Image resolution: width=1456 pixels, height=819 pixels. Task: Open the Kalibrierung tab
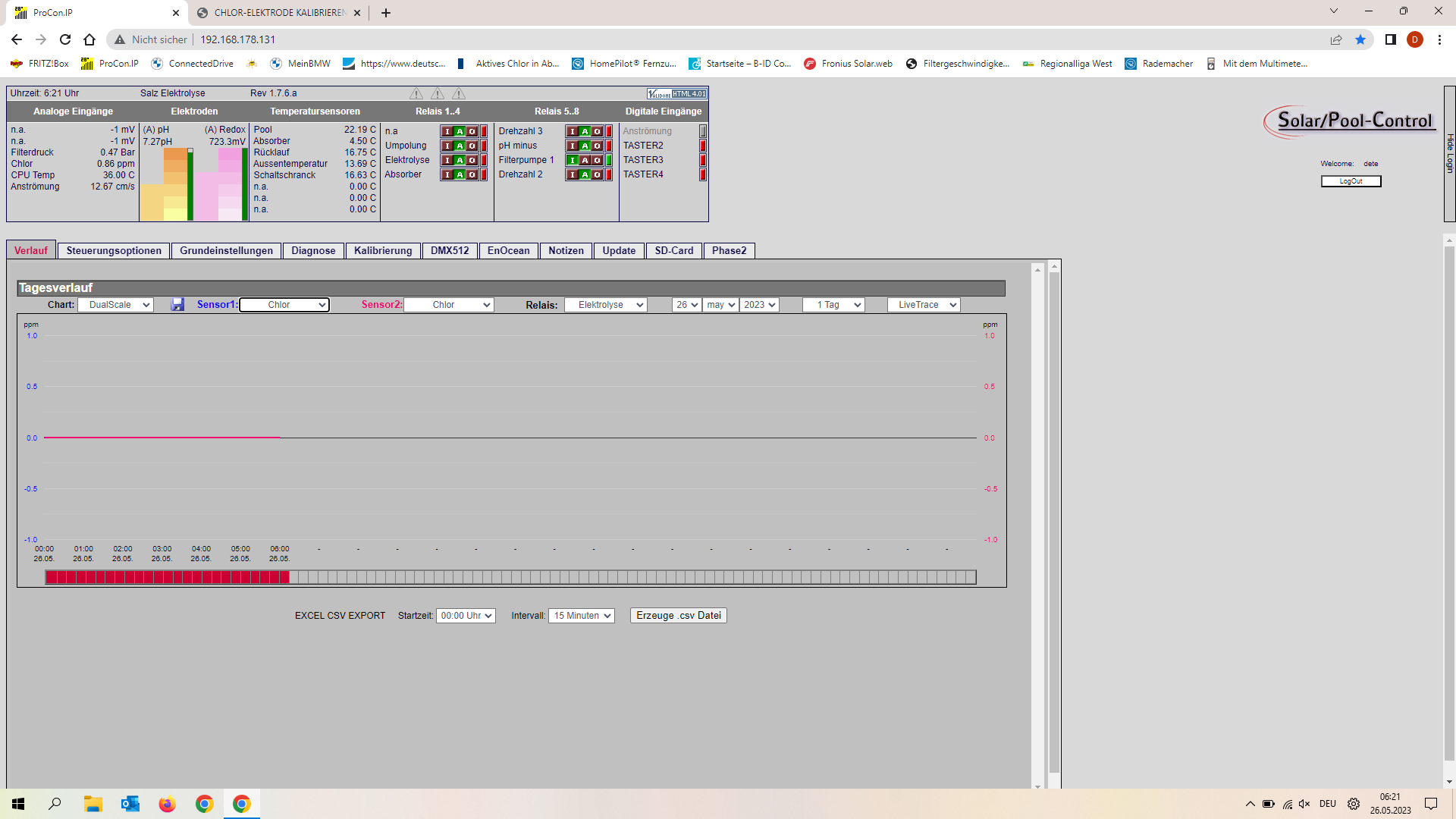(383, 251)
